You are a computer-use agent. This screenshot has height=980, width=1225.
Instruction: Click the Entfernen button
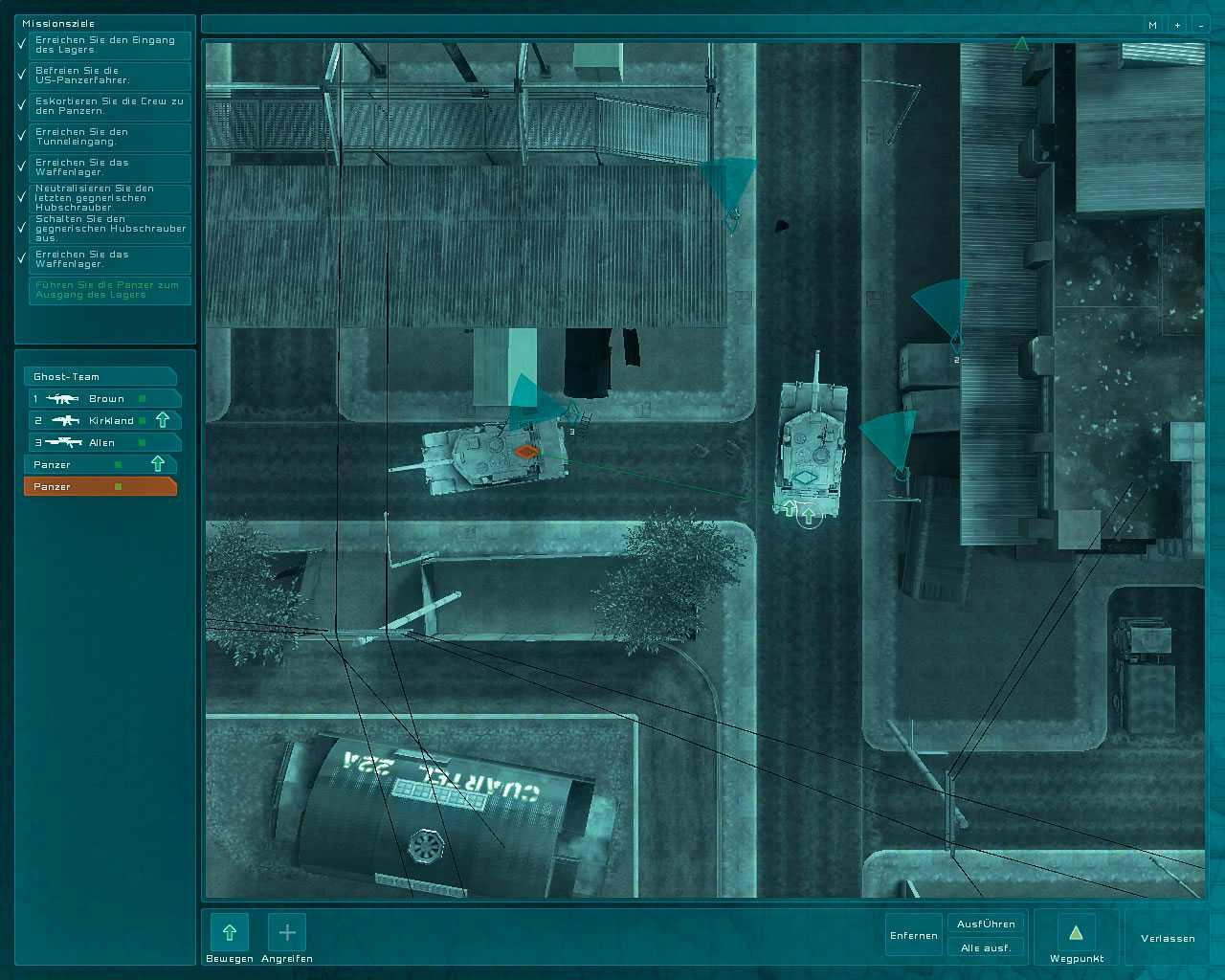[914, 935]
